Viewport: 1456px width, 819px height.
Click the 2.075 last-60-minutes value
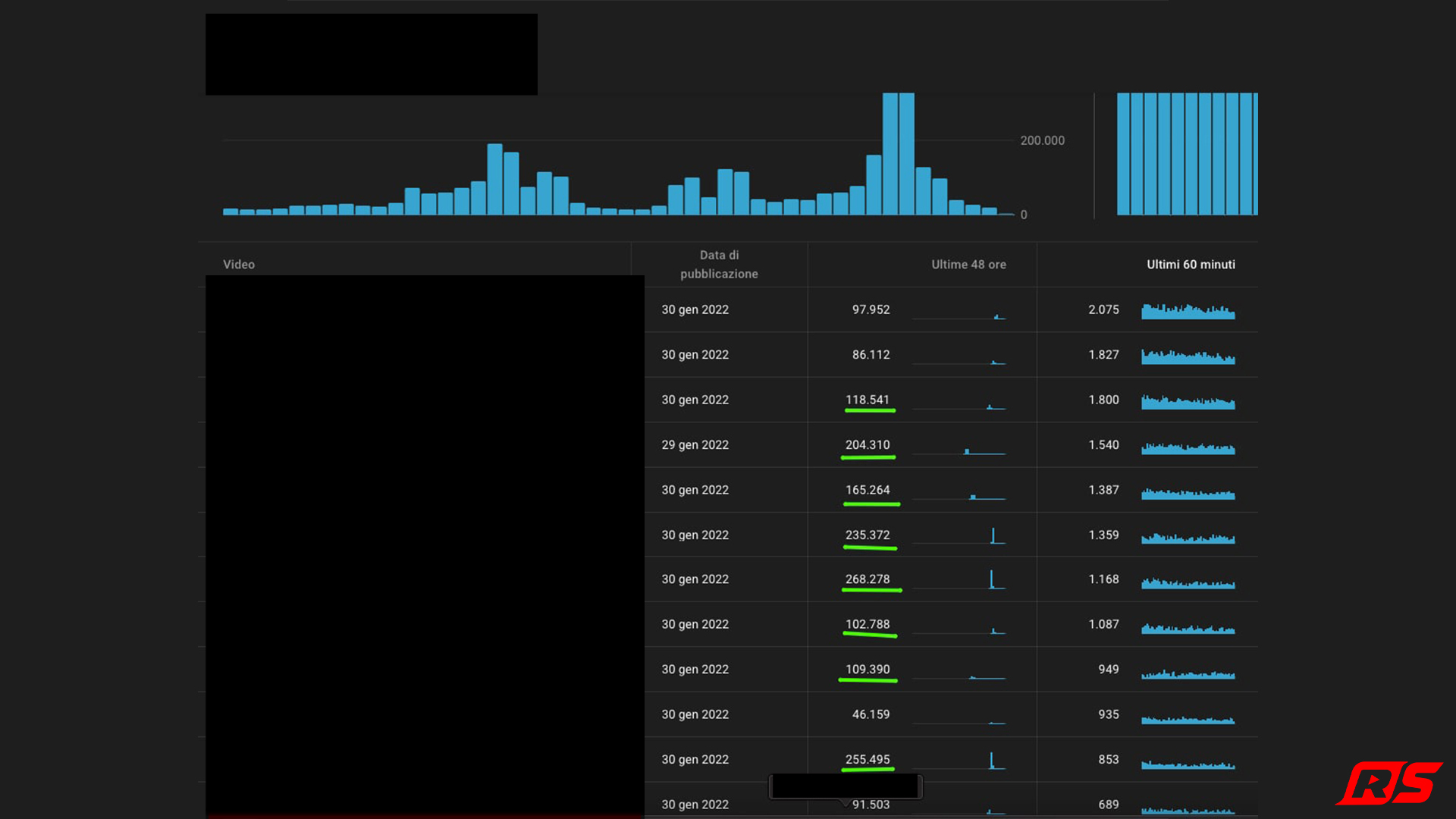(1103, 309)
